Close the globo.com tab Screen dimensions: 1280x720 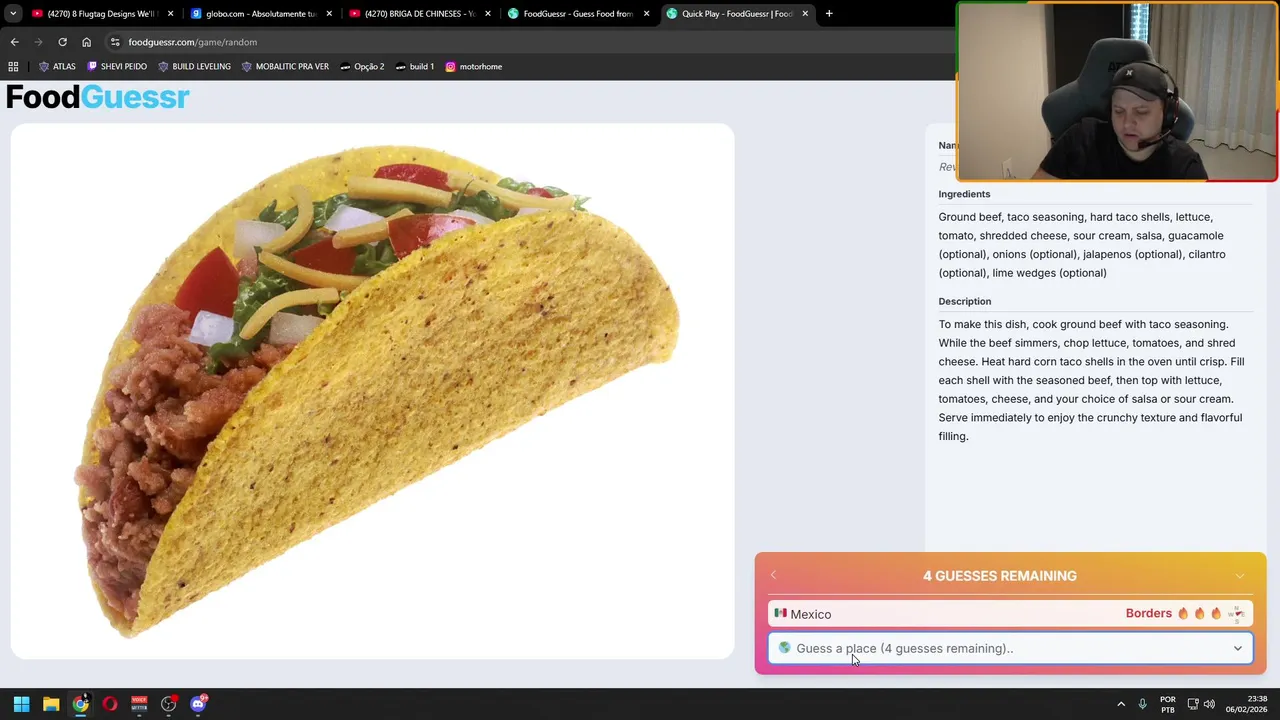coord(329,14)
